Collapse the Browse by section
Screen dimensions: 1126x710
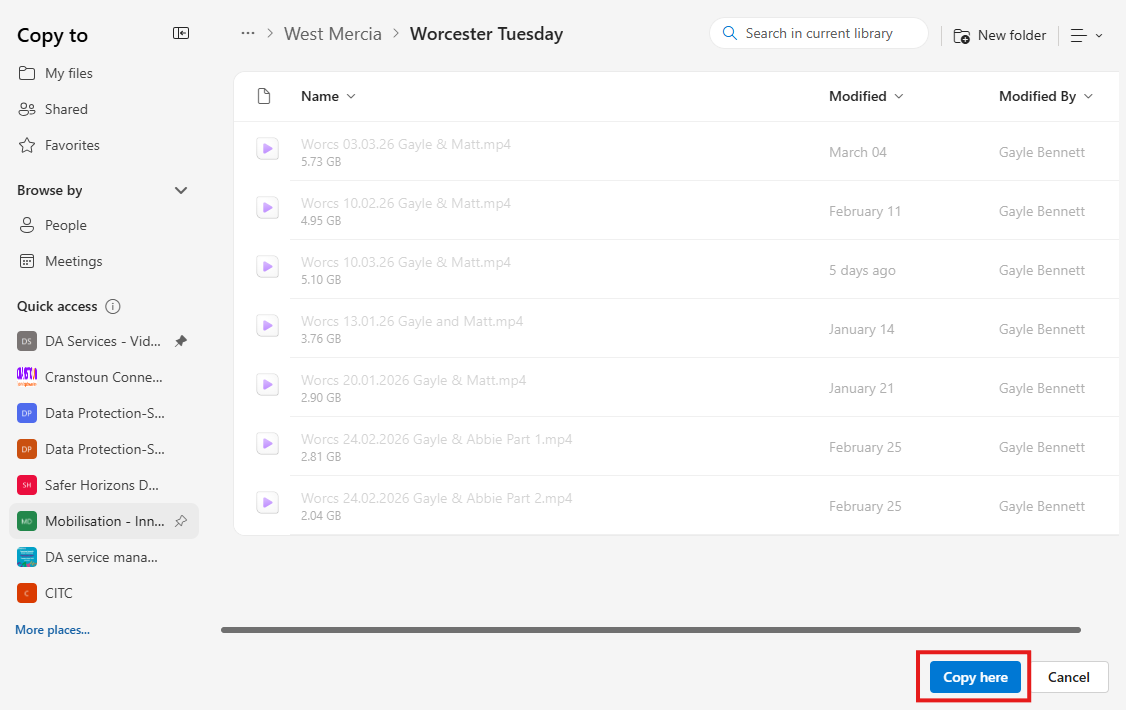[181, 190]
